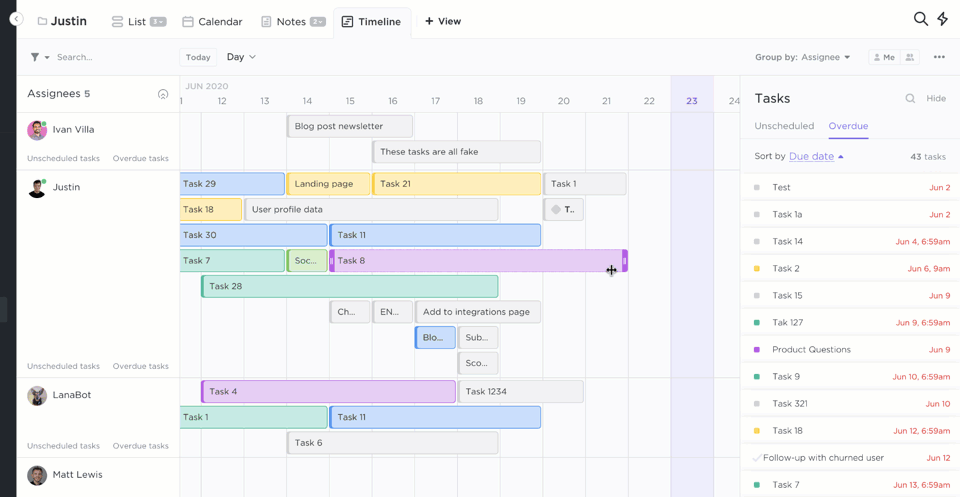
Task: Click the search magnifier icon at top right
Action: 920,19
